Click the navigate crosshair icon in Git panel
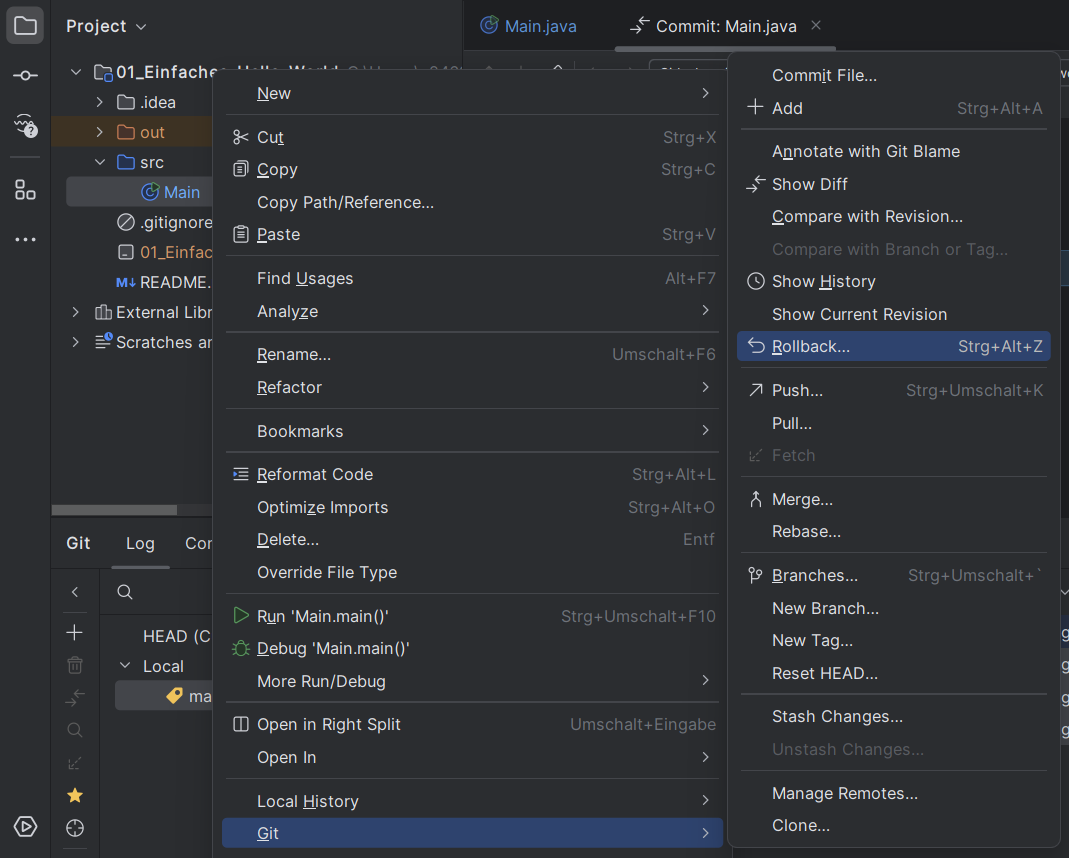Screen dimensions: 1069x858 [x=75, y=828]
